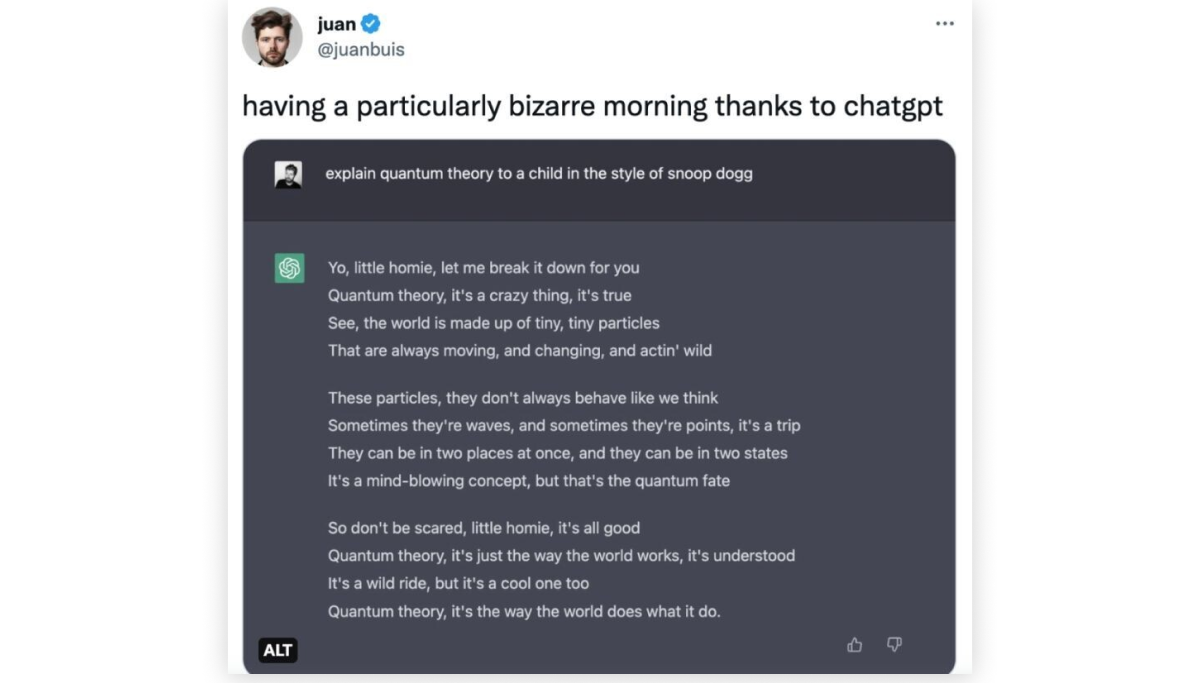Click the display name "juan"
Viewport: 1200px width, 683px height.
[x=337, y=24]
